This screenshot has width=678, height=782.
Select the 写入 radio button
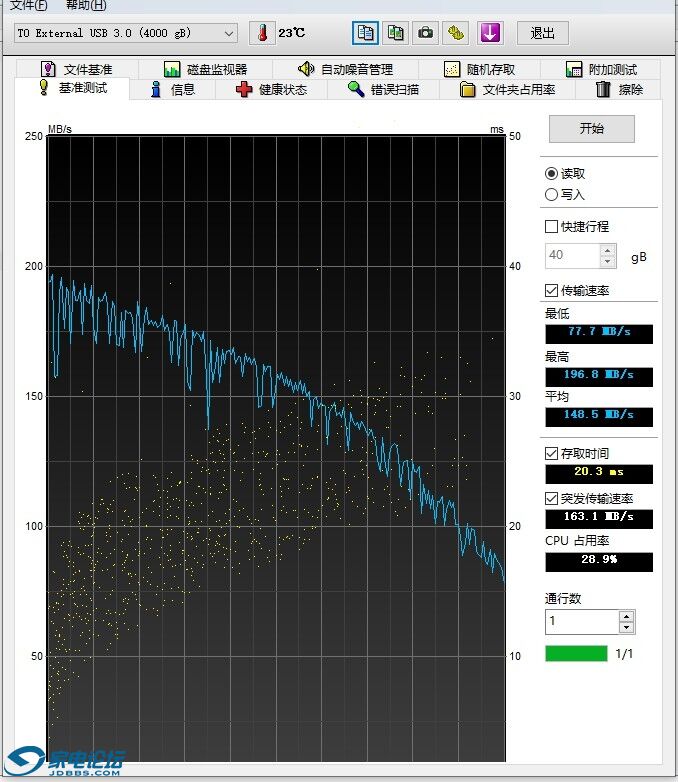pyautogui.click(x=551, y=195)
